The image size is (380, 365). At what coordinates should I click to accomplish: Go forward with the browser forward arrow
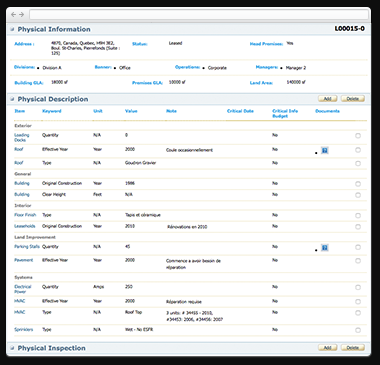(x=21, y=15)
